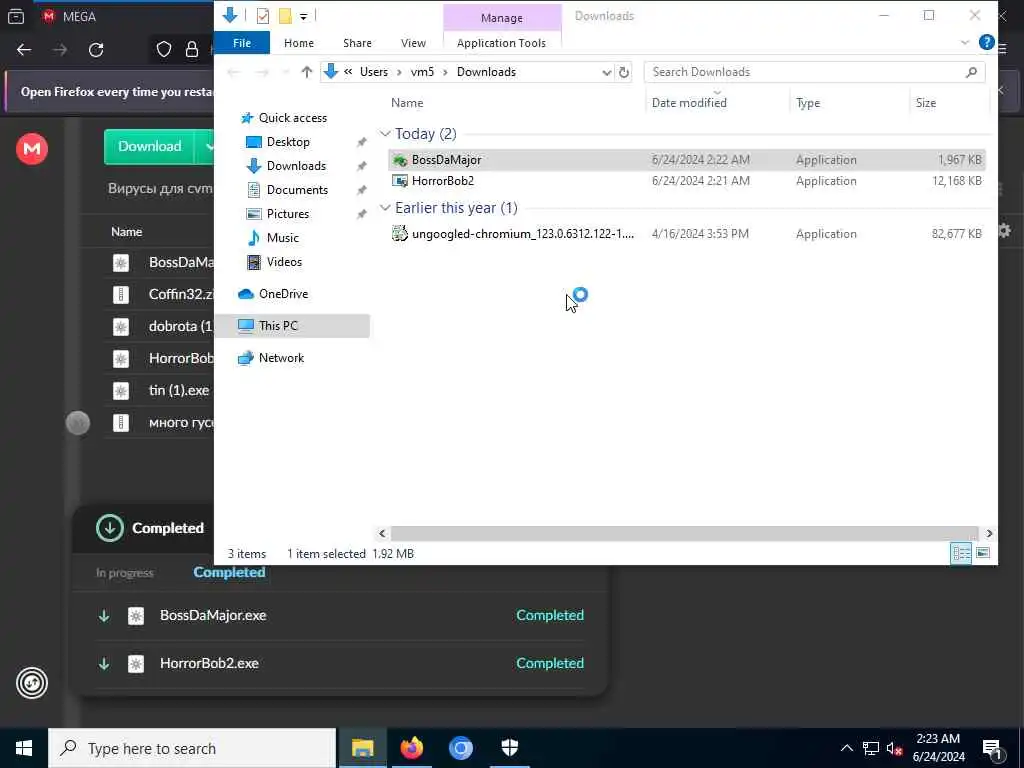Click scrollbar right arrow in file list
Image resolution: width=1024 pixels, height=768 pixels.
(x=989, y=534)
